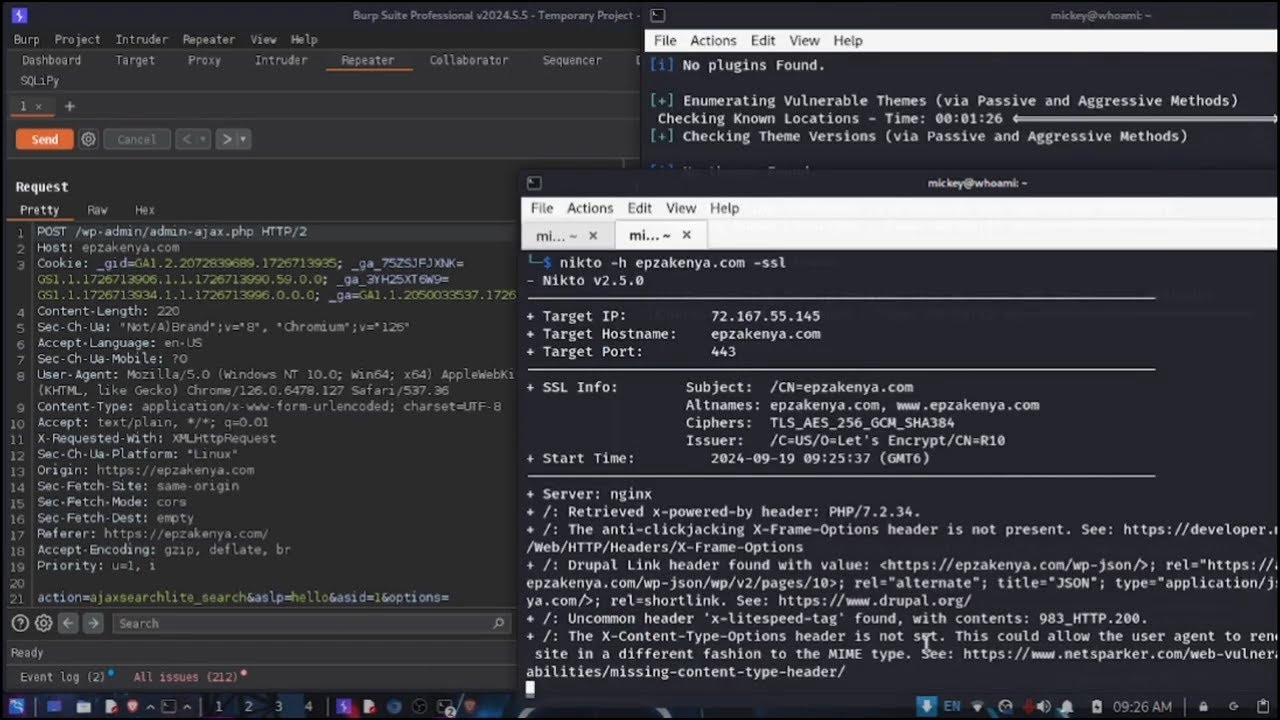
Task: Go forward in Repeater request history
Action: [226, 139]
